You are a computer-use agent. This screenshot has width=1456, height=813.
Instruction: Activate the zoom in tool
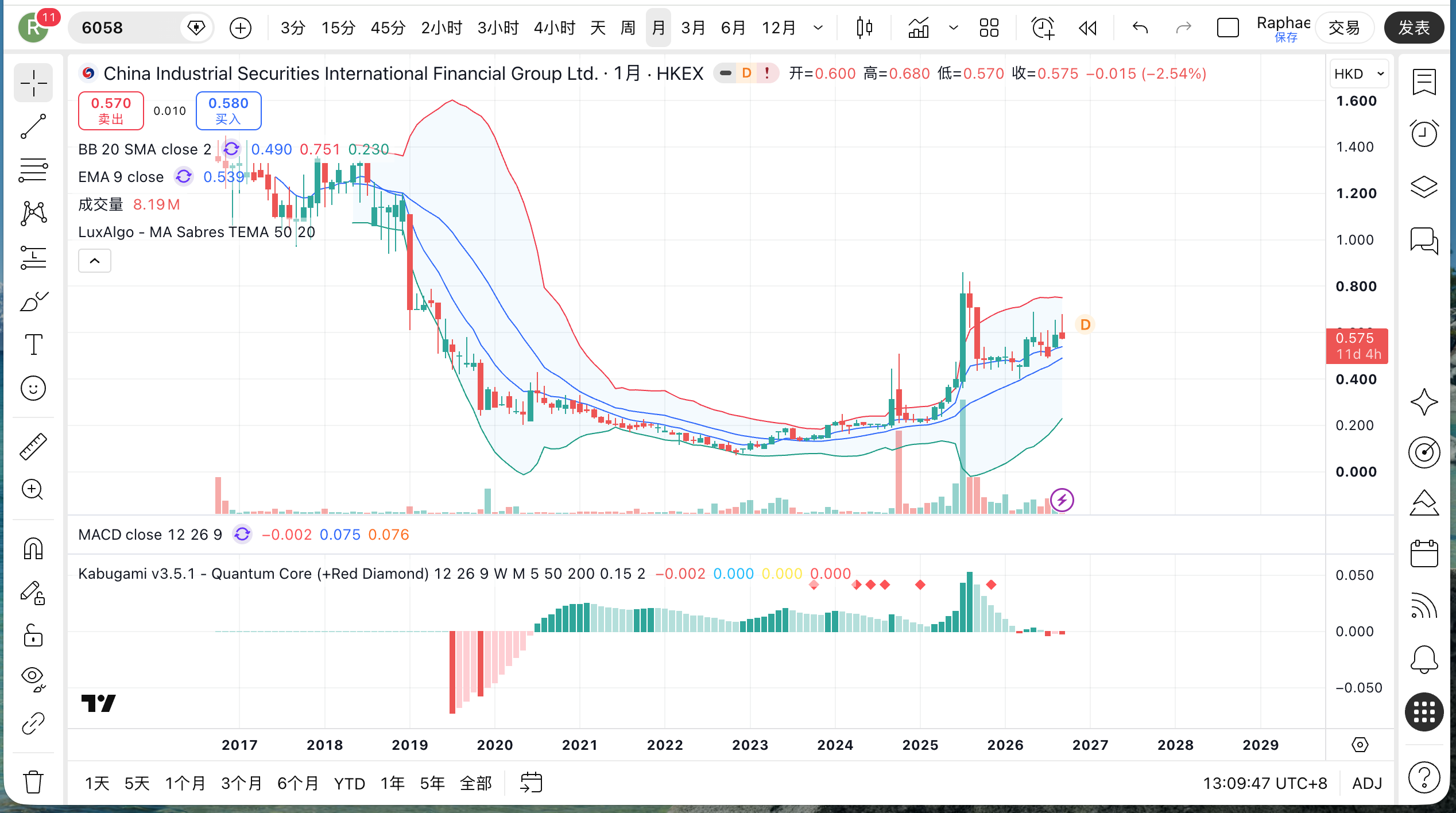tap(33, 490)
